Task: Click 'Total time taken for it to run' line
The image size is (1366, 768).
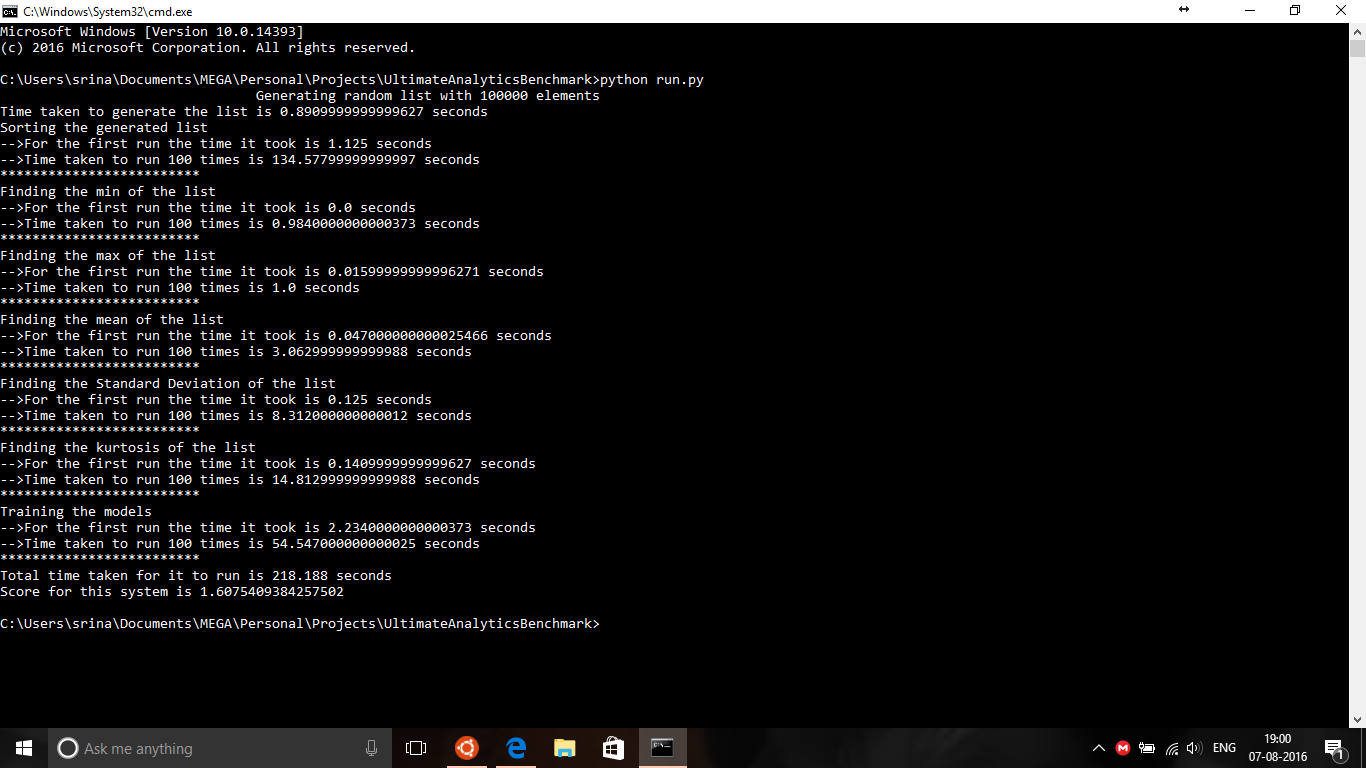Action: [196, 576]
